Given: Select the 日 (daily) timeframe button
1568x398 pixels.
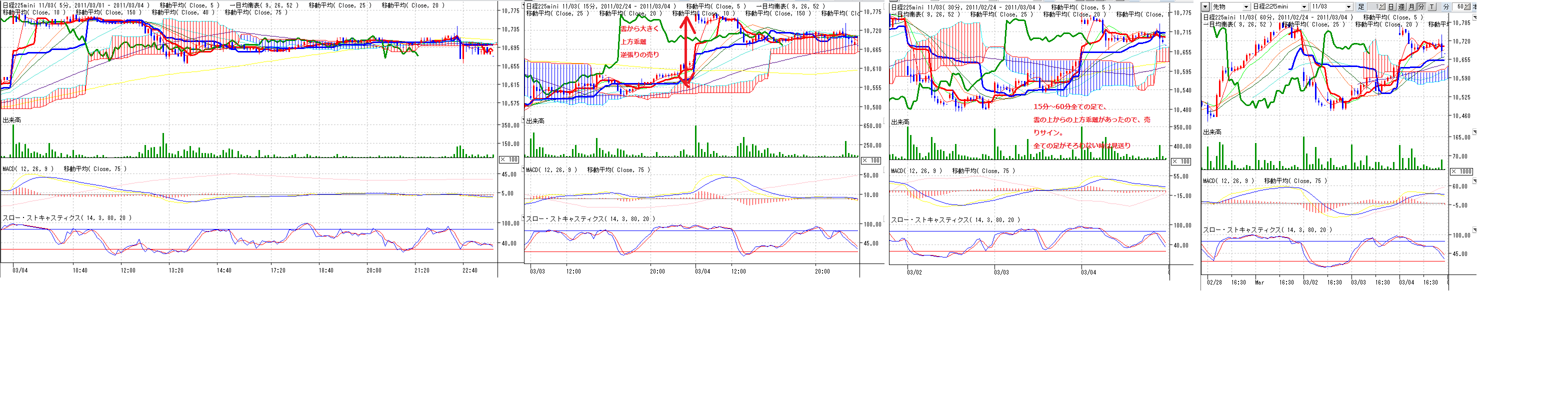Looking at the screenshot, I should tap(1391, 6).
